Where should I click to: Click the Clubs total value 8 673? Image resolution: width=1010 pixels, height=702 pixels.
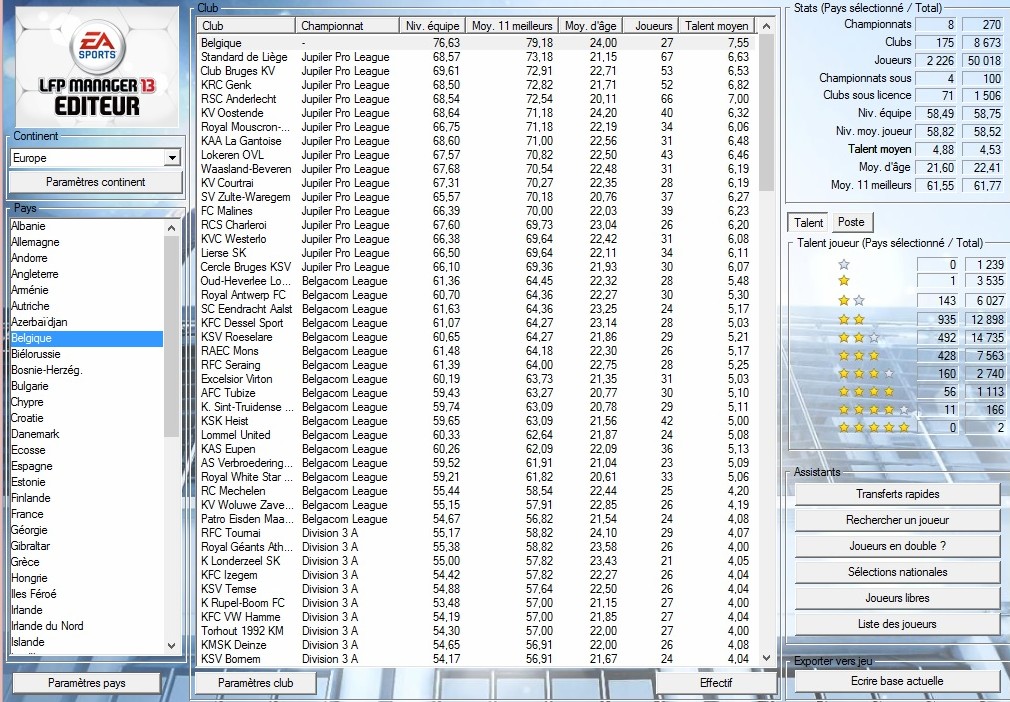984,43
